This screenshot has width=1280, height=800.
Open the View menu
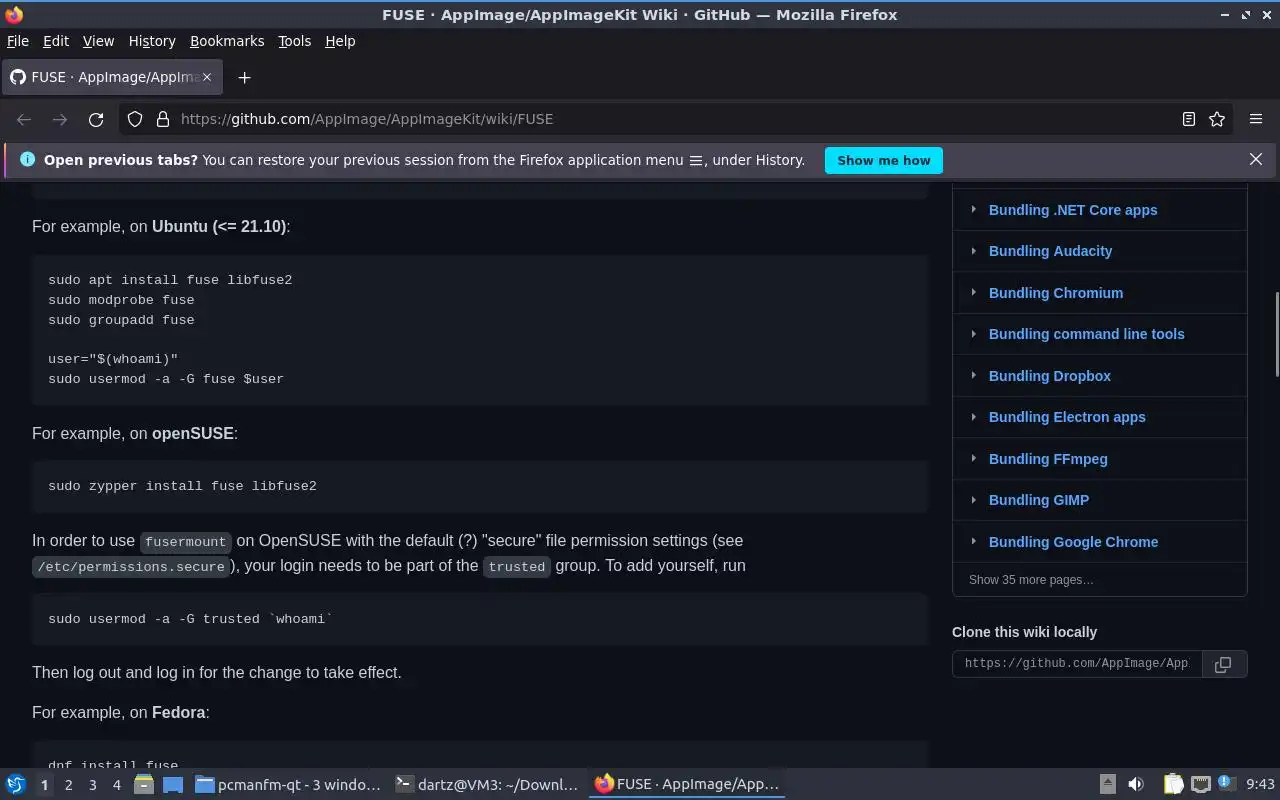(x=98, y=41)
